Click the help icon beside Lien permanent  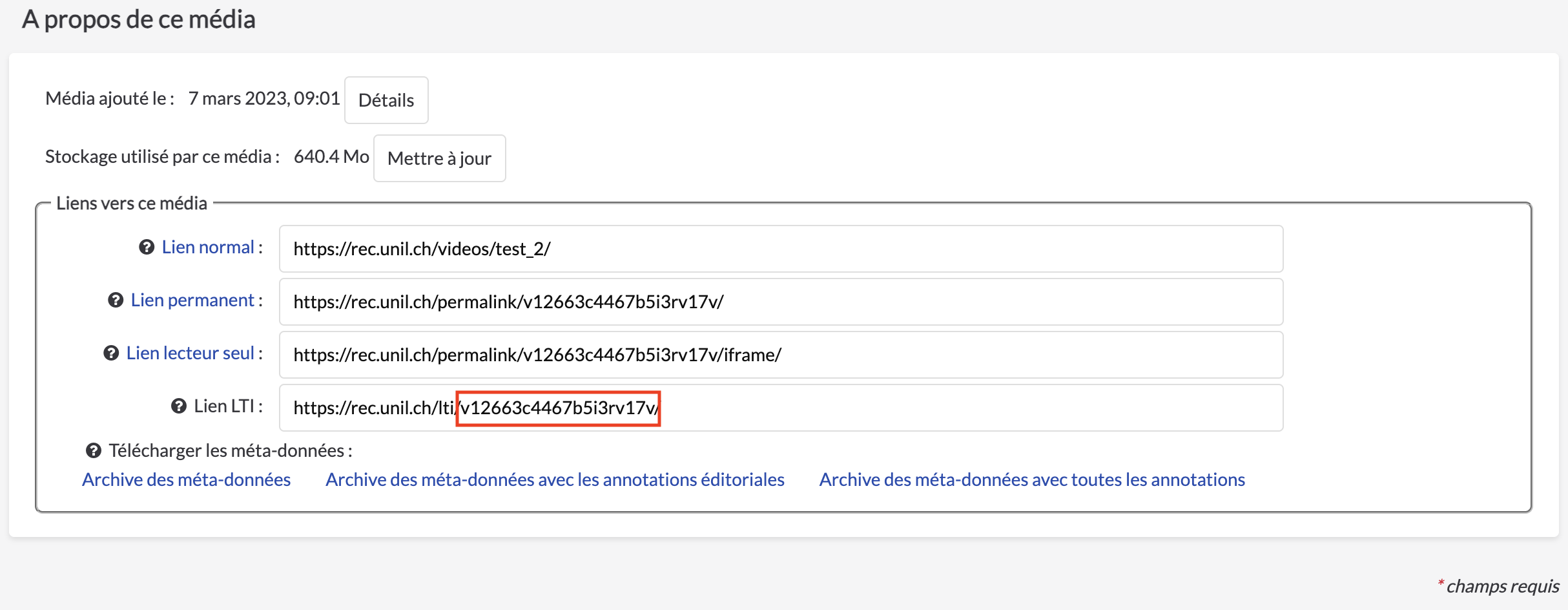pyautogui.click(x=116, y=300)
